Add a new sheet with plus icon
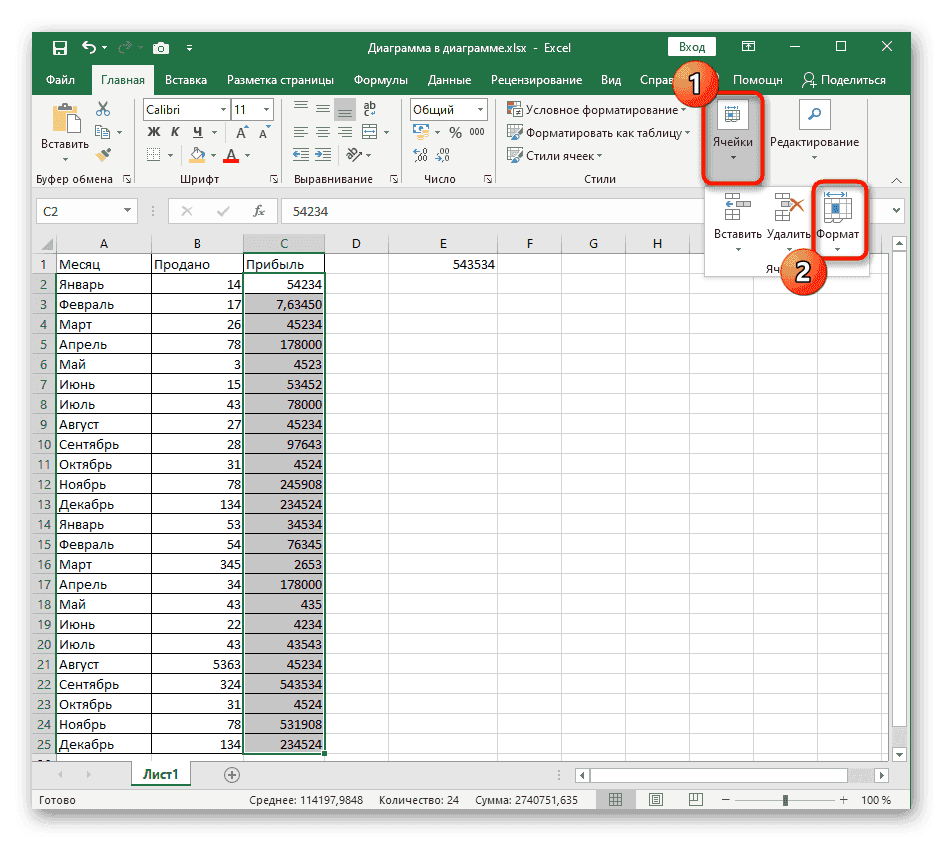943x841 pixels. click(x=232, y=774)
